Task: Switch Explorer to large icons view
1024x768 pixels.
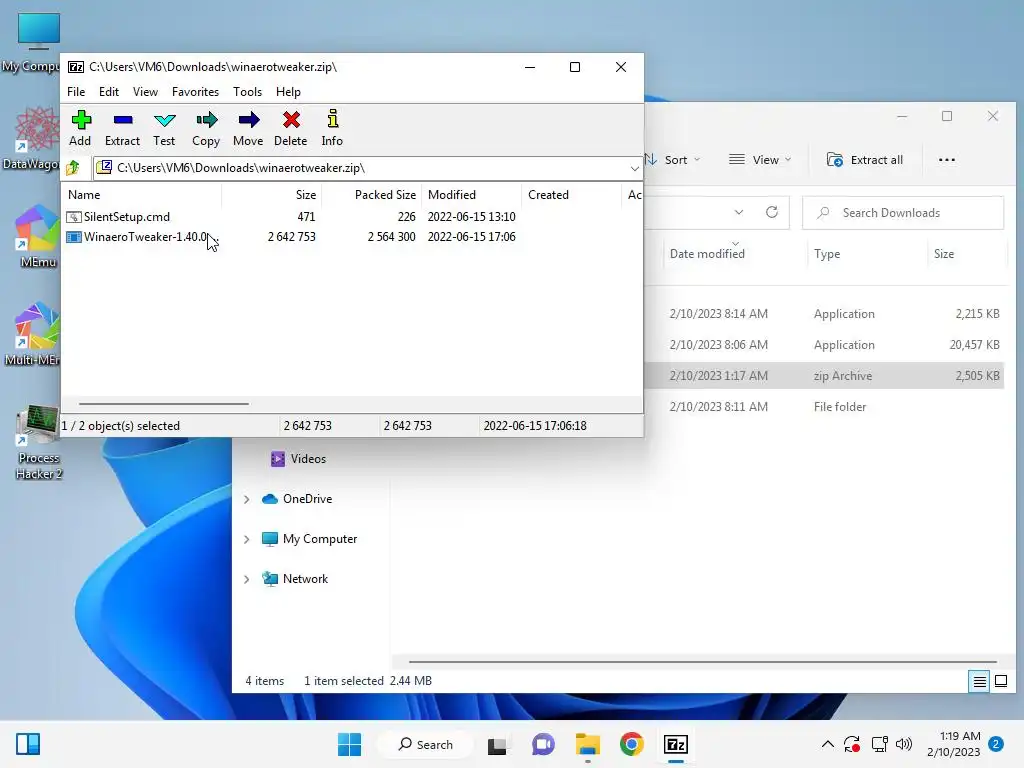Action: coord(1001,682)
